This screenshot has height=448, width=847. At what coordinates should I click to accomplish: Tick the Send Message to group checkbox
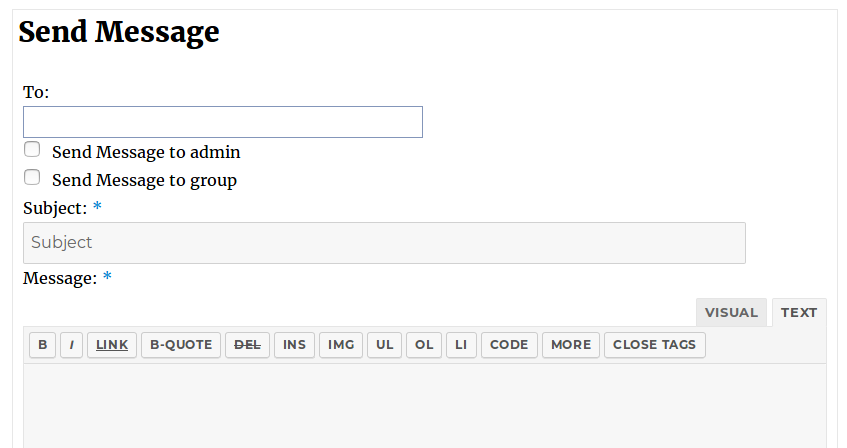pyautogui.click(x=32, y=178)
